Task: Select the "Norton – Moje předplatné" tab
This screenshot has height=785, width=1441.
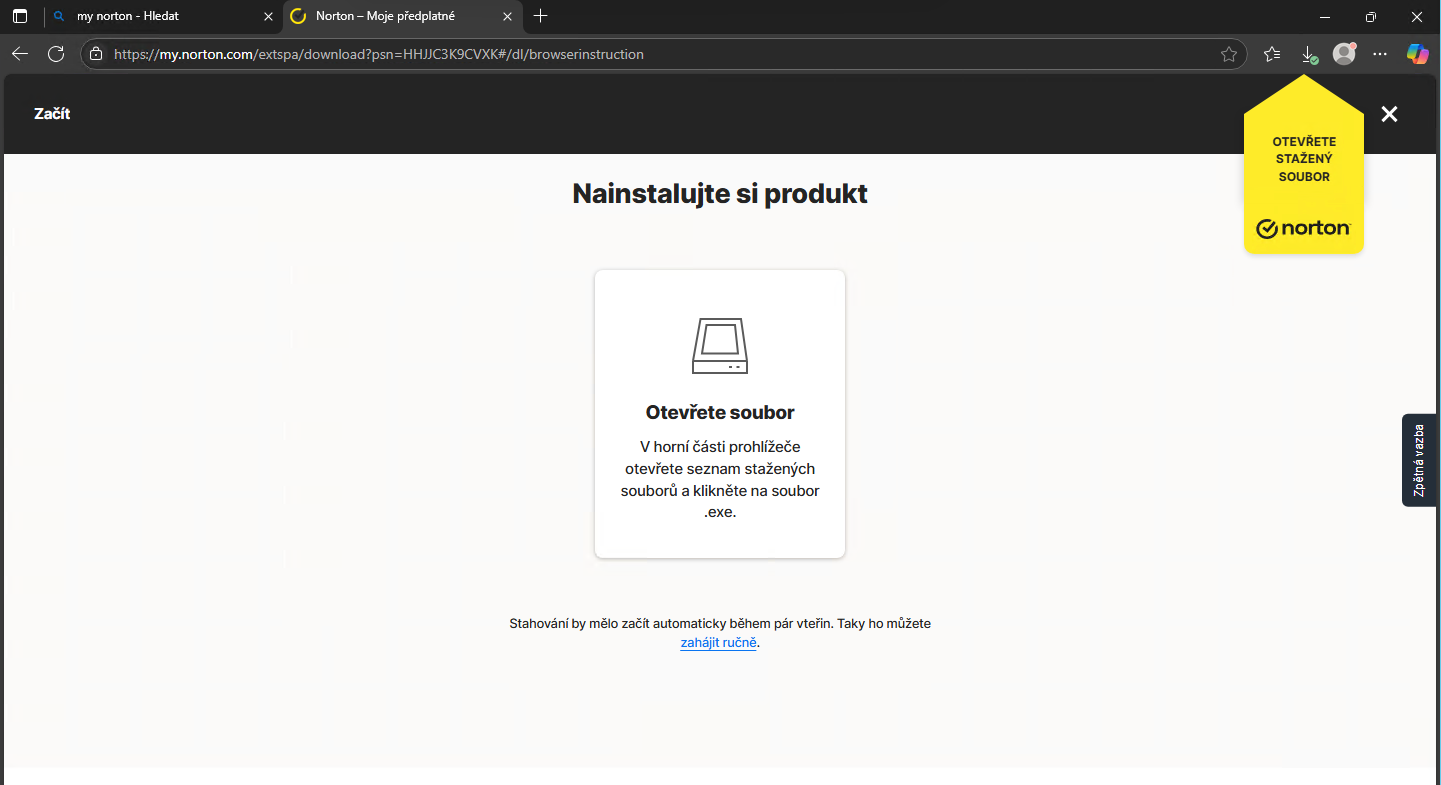Action: tap(403, 16)
